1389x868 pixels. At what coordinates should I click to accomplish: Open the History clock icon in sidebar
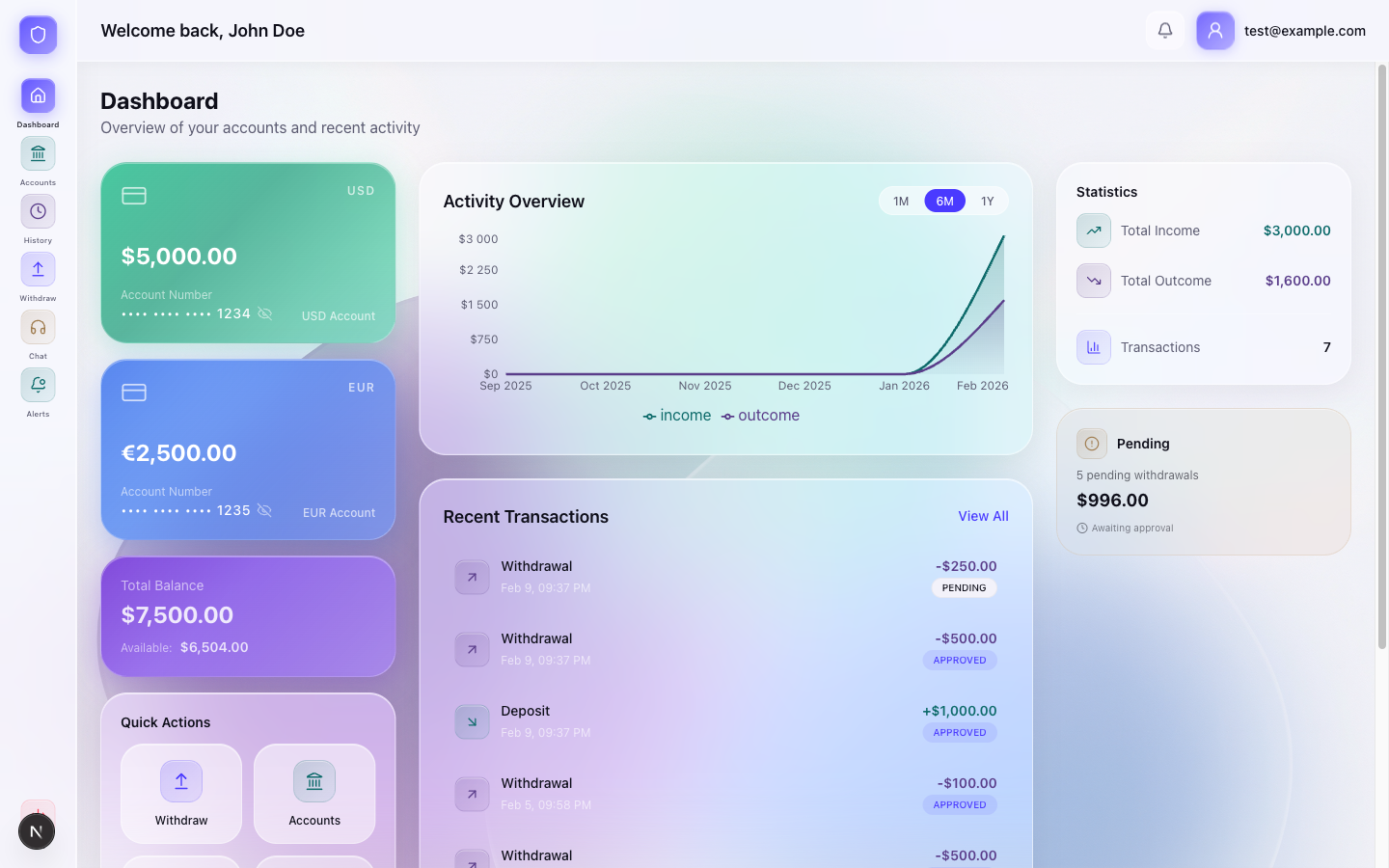point(38,211)
